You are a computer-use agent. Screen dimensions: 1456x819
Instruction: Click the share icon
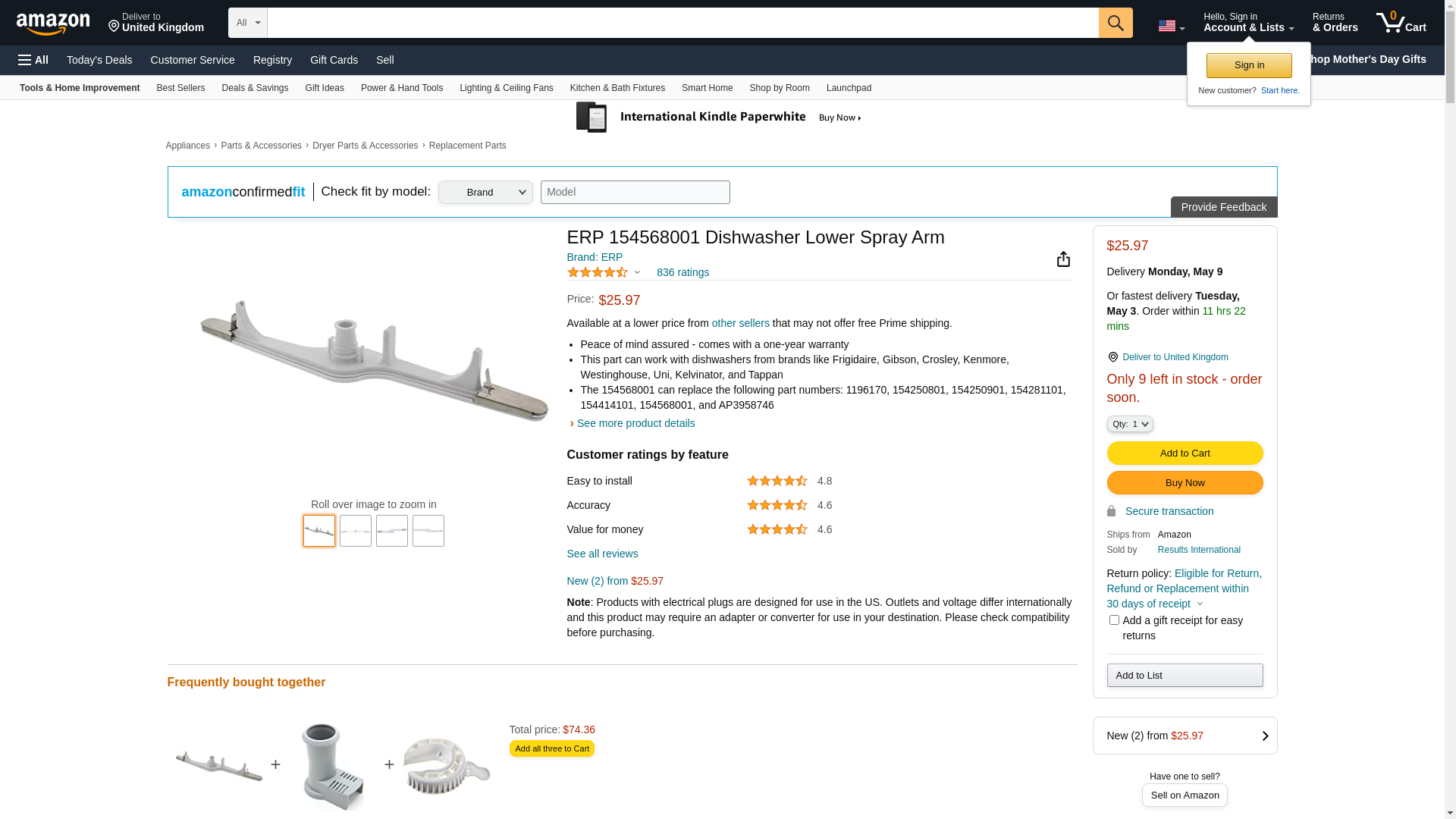click(1063, 259)
